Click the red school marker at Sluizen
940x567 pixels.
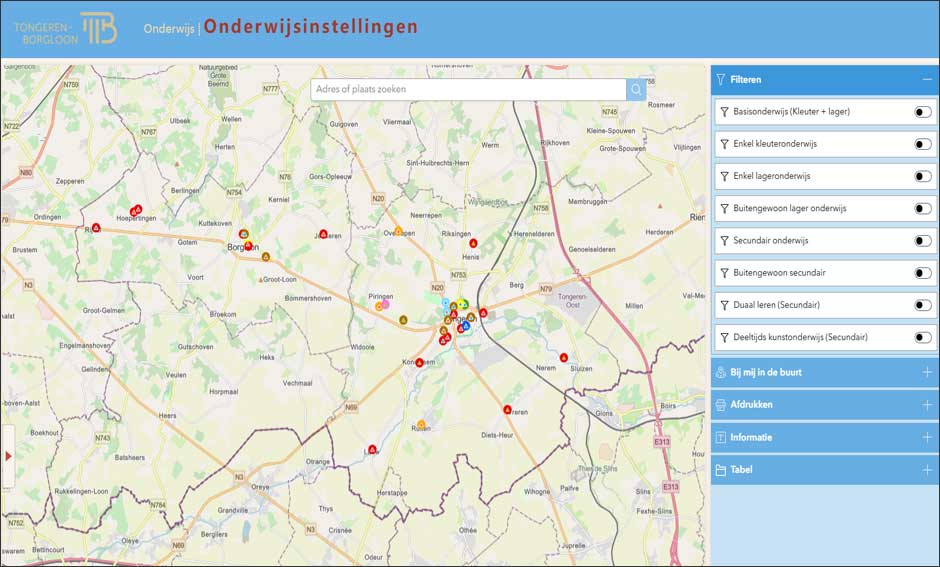pos(564,357)
